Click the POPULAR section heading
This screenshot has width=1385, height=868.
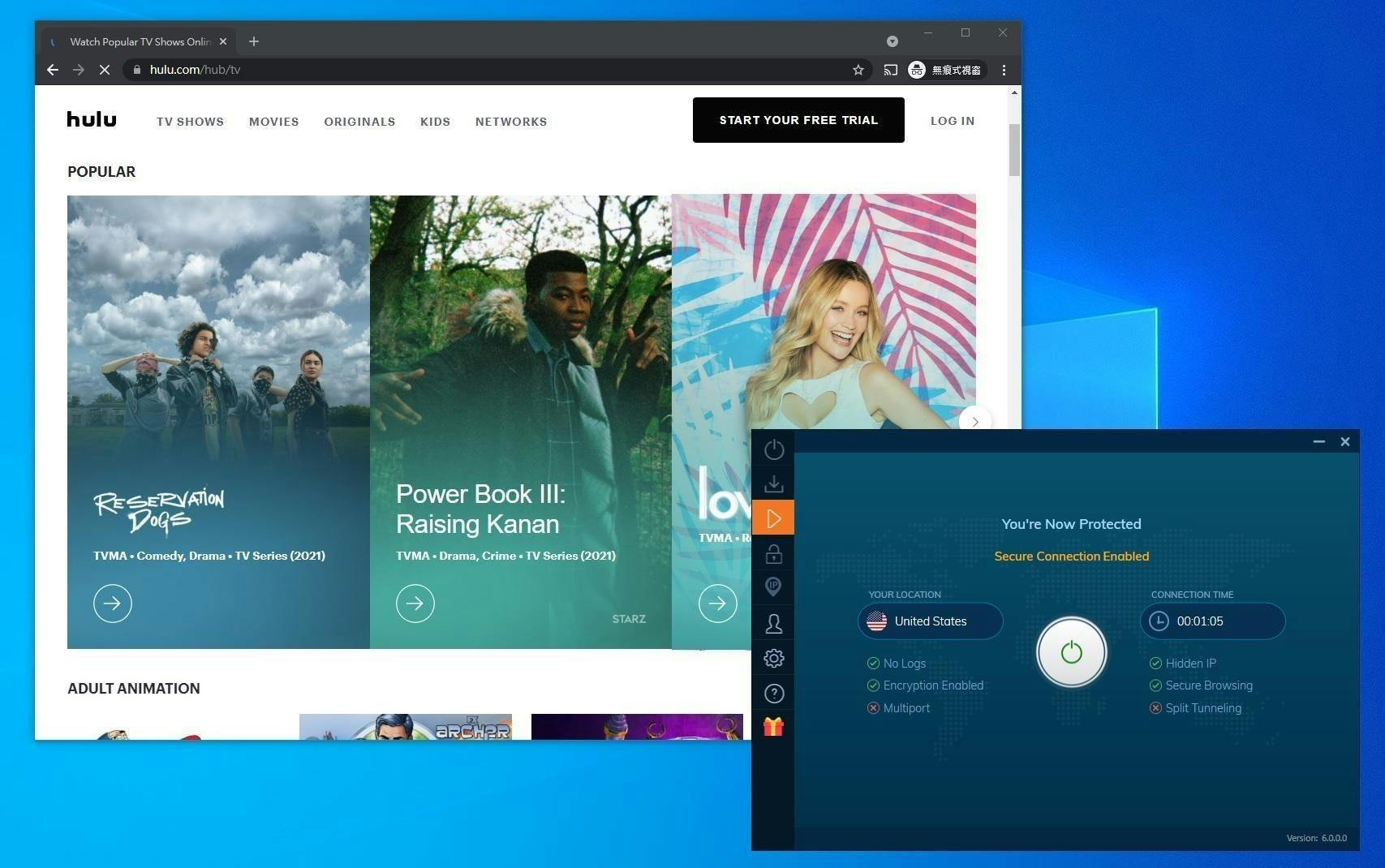click(101, 172)
